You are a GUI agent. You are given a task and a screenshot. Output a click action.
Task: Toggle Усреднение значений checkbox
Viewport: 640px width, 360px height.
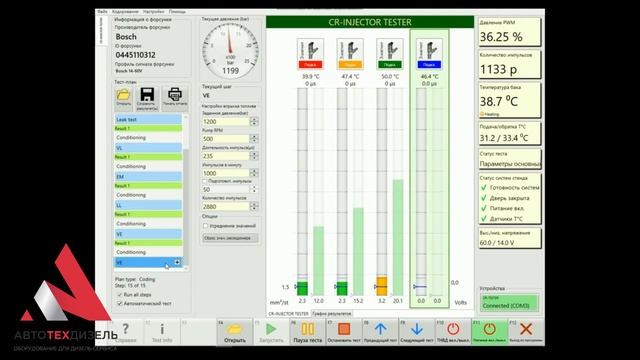click(205, 225)
